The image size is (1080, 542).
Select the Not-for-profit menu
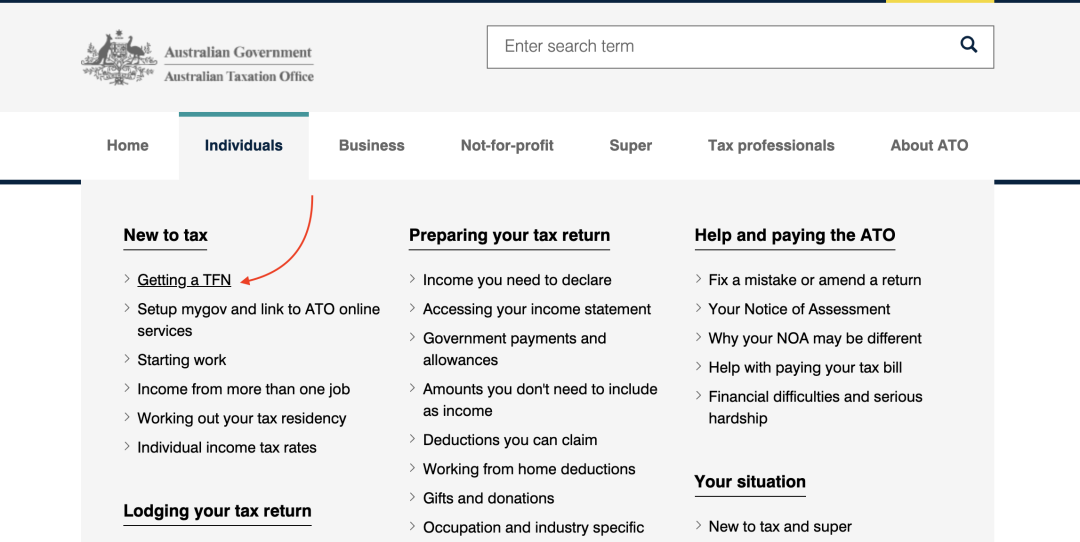[x=507, y=145]
